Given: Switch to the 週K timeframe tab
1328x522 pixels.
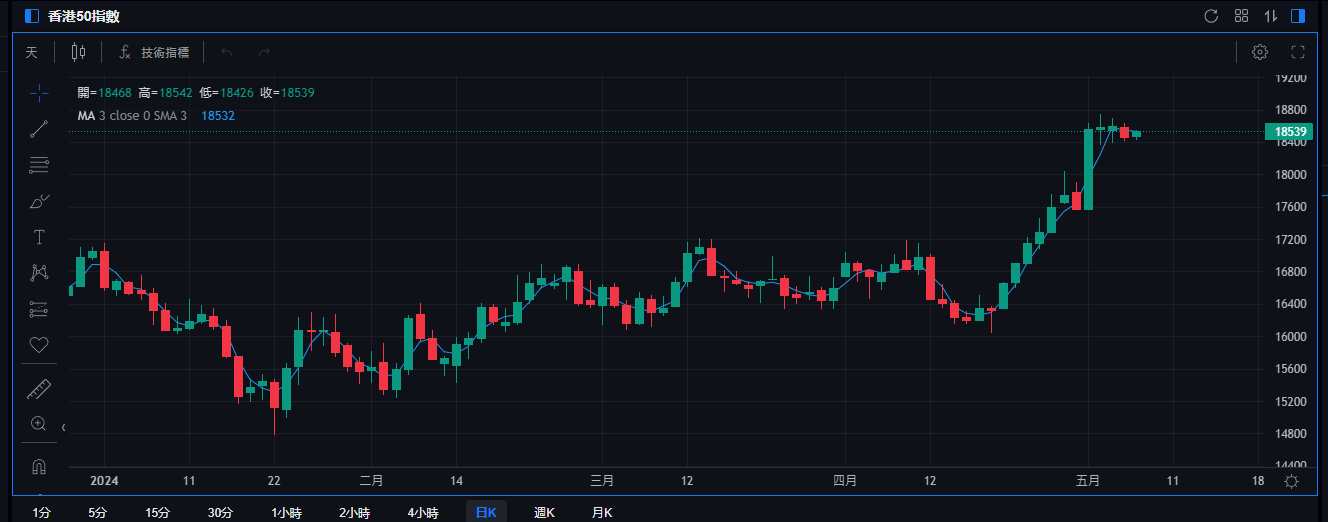Looking at the screenshot, I should [545, 512].
